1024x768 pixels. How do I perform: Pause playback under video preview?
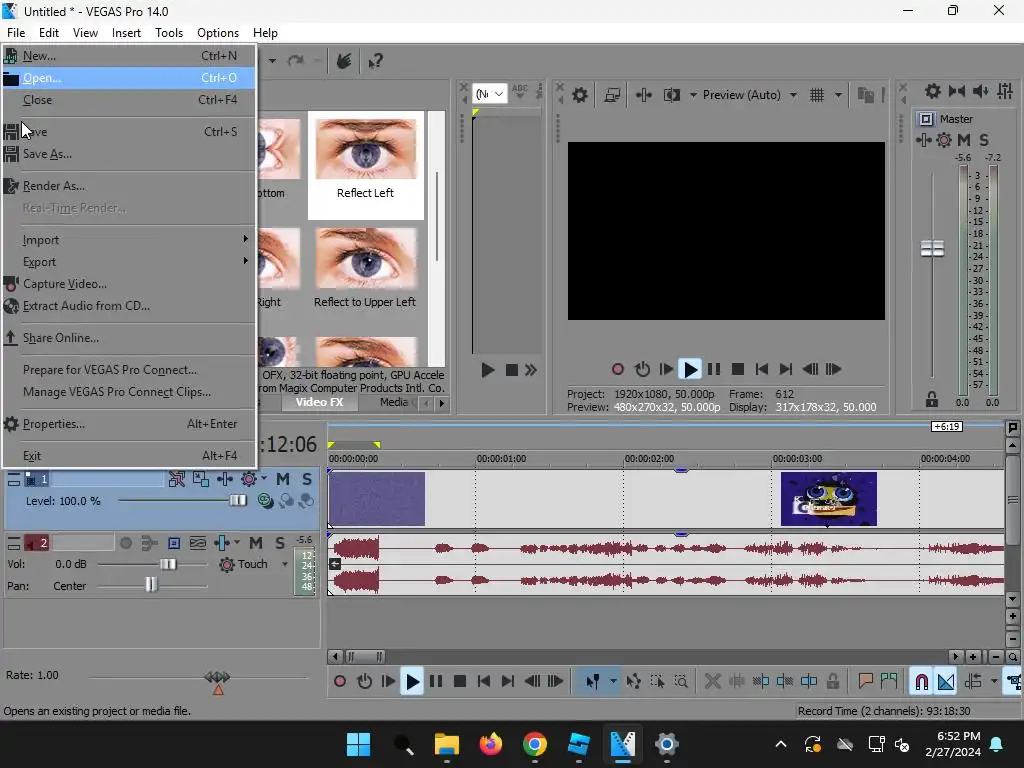[x=714, y=370]
